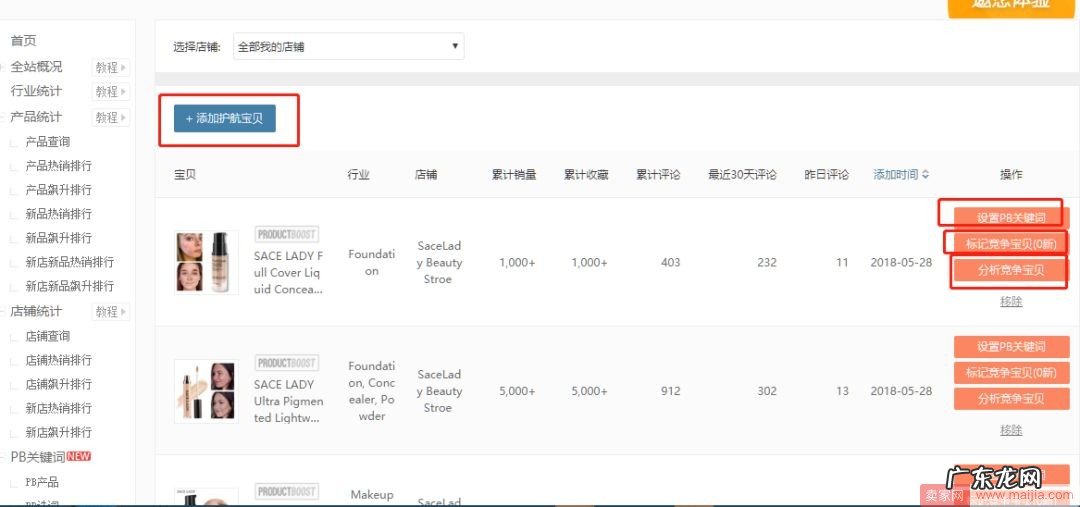Sort by the 添加时间 column arrow icon
The image size is (1080, 507).
[925, 175]
